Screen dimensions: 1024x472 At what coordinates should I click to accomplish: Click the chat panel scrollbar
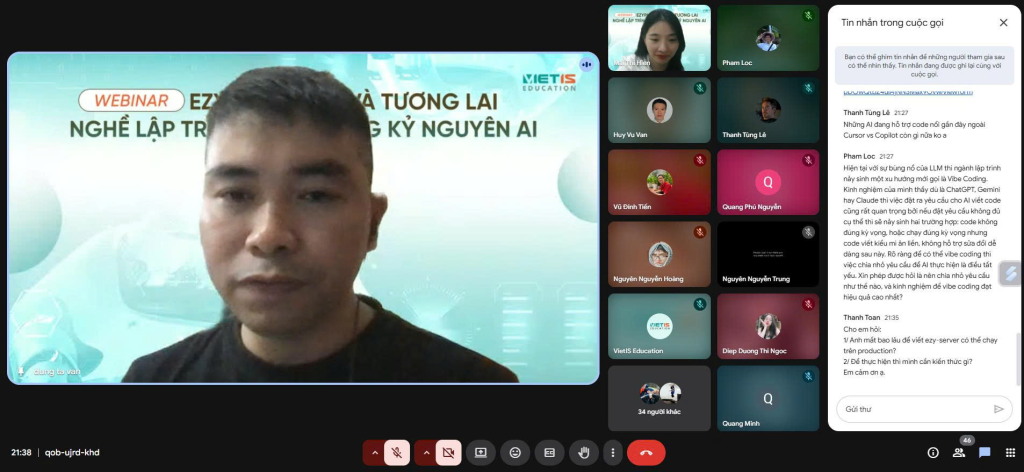[1016, 359]
